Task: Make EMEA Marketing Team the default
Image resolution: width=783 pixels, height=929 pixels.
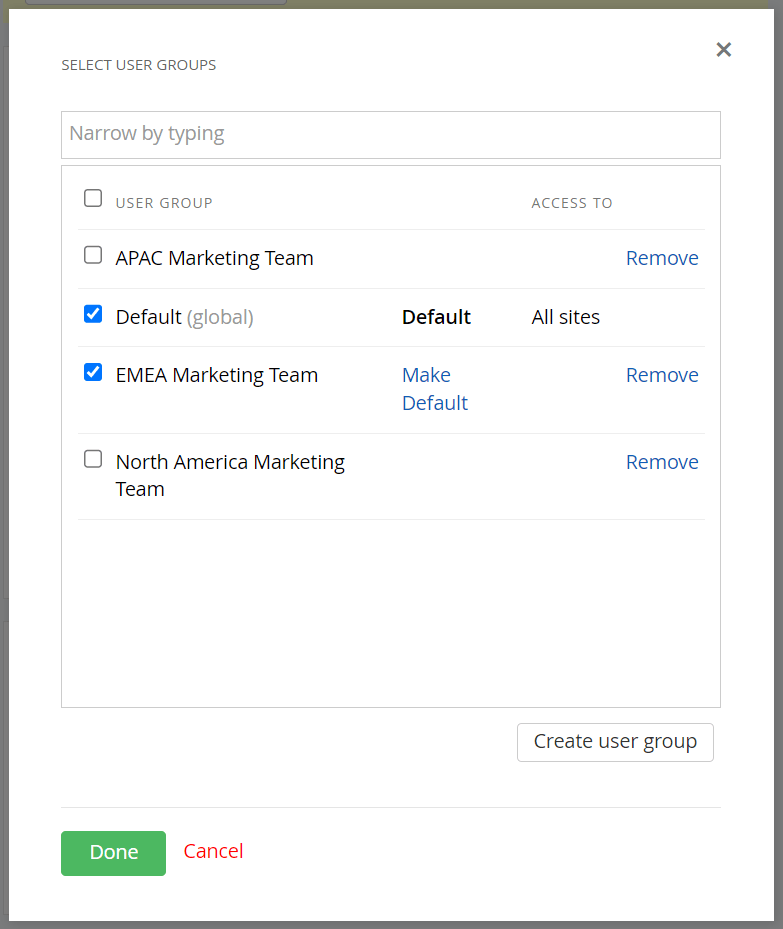Action: (x=434, y=389)
